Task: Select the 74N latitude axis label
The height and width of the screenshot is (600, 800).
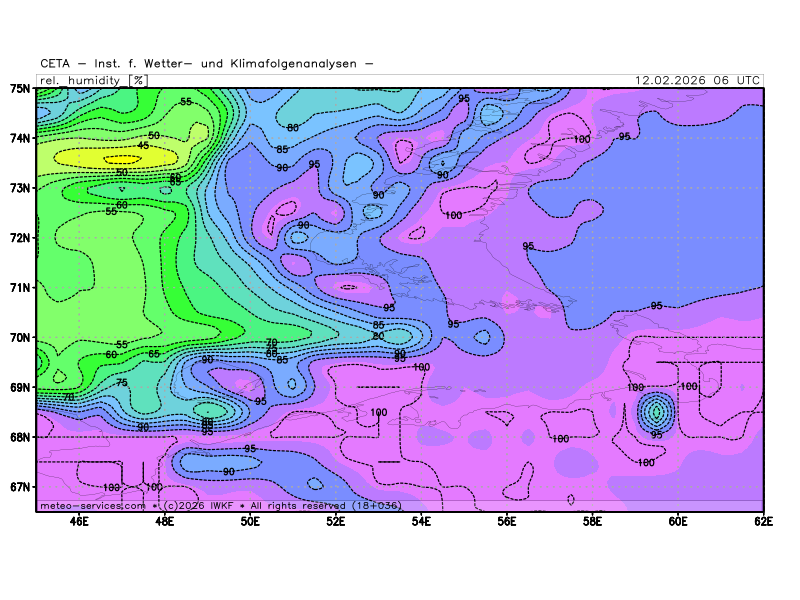Action: tap(20, 138)
